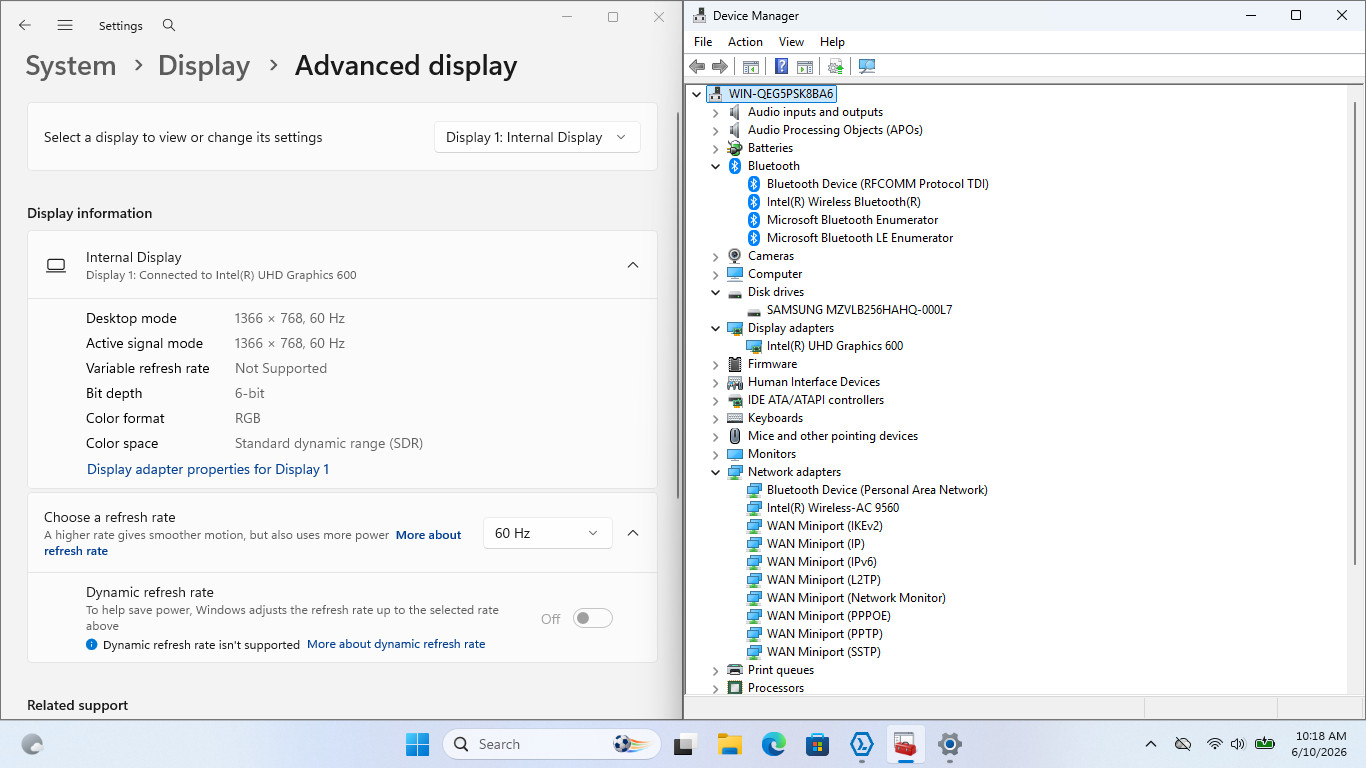Open the Windows Start menu

pyautogui.click(x=418, y=744)
